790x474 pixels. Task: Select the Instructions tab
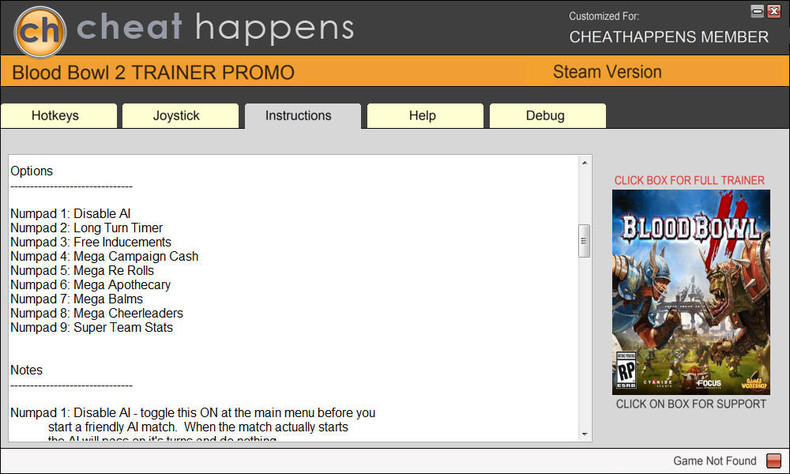pyautogui.click(x=303, y=116)
